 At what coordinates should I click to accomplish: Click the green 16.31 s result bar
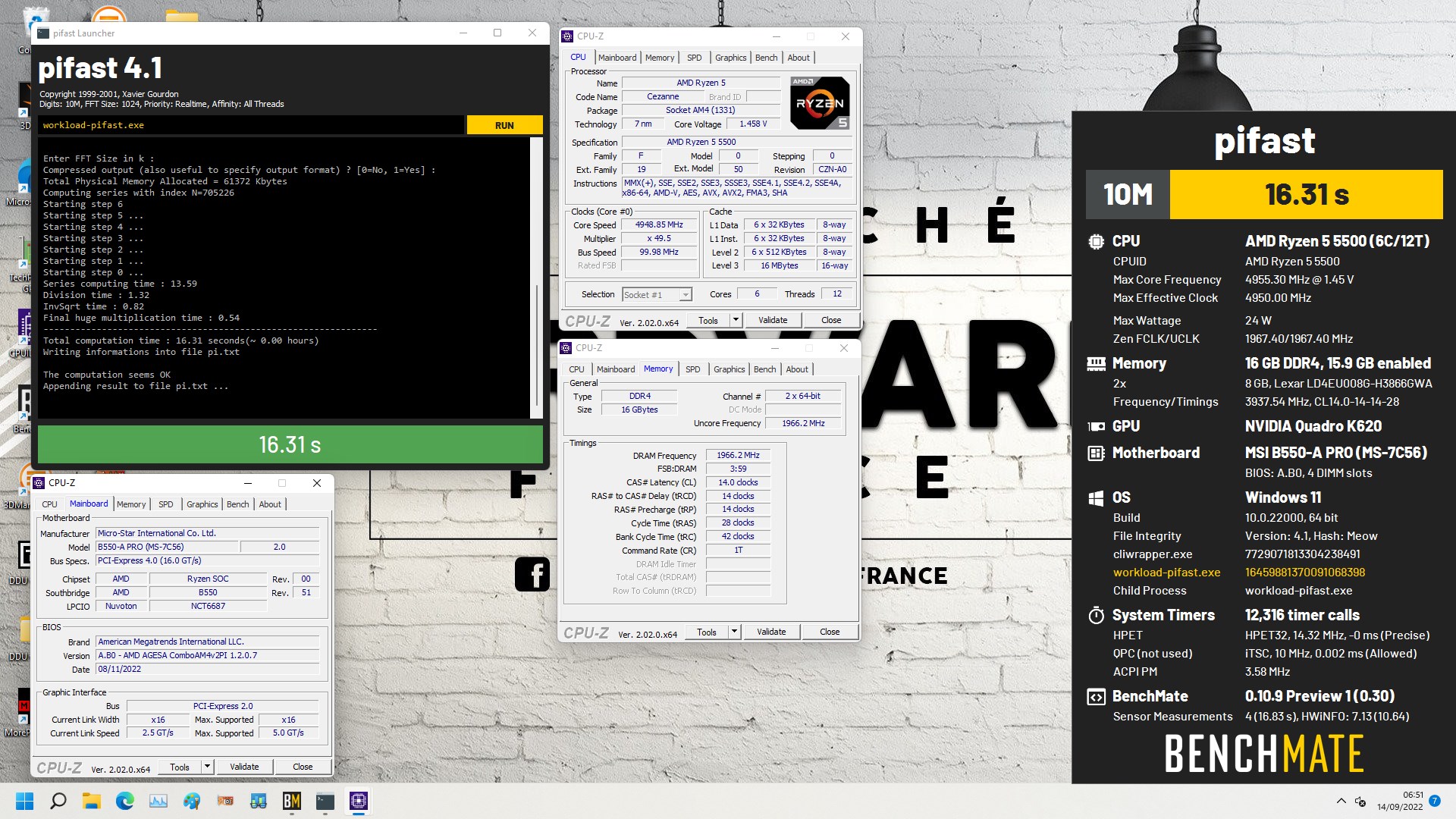click(290, 444)
